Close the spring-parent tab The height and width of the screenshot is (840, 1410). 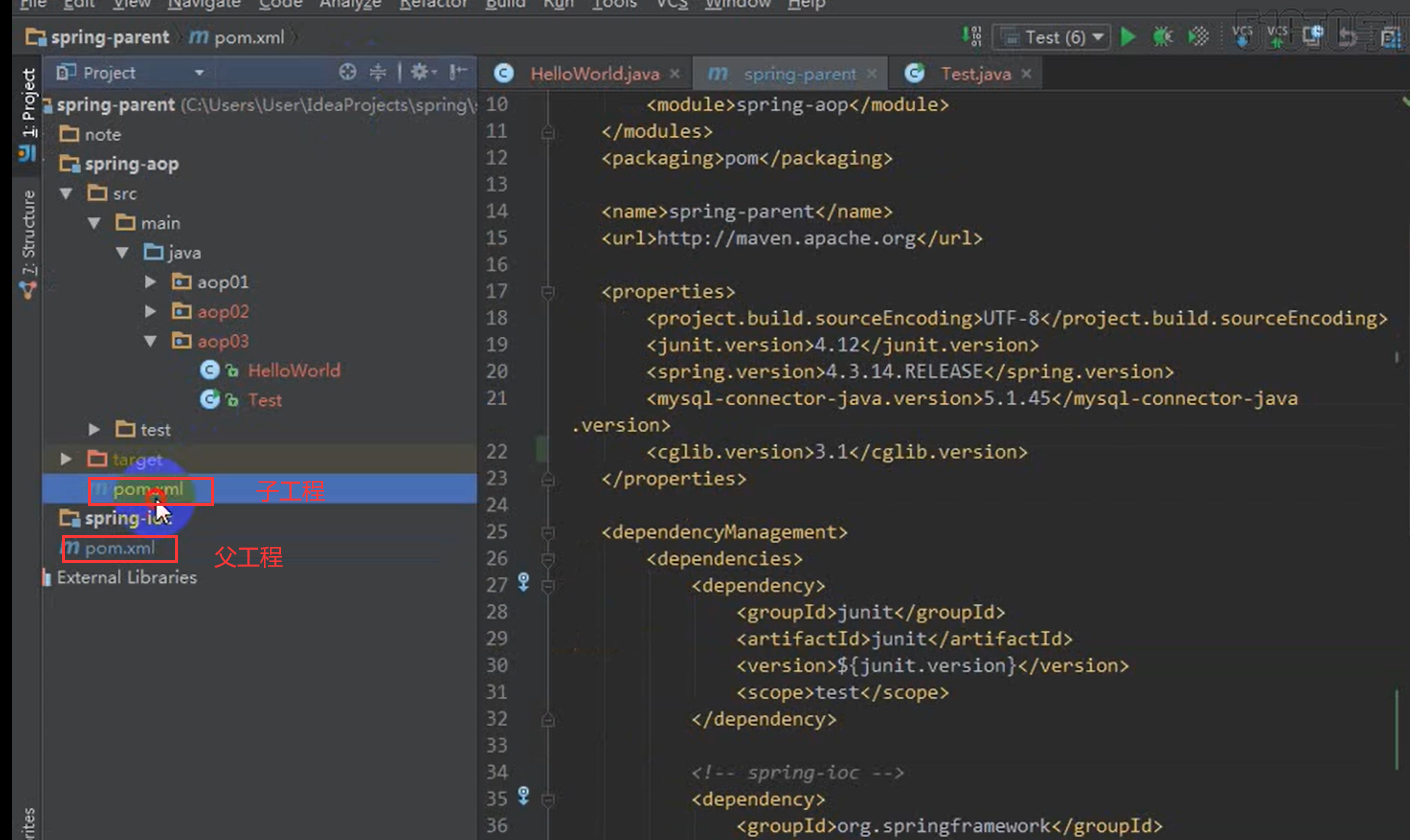coord(873,74)
